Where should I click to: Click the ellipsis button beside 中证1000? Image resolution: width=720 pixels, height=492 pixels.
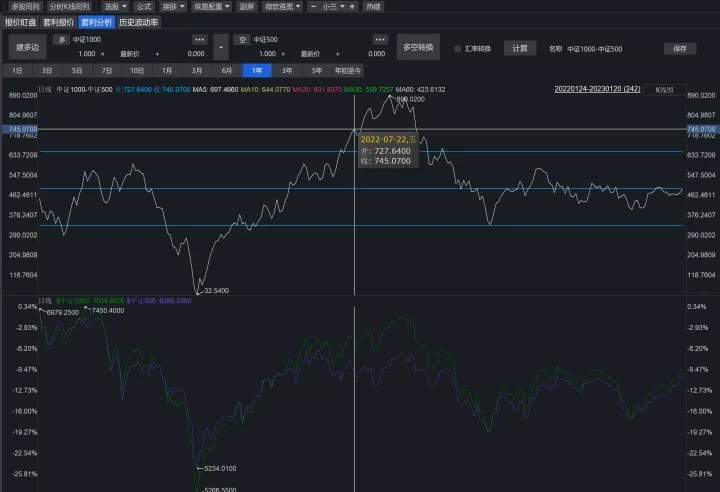click(x=199, y=38)
